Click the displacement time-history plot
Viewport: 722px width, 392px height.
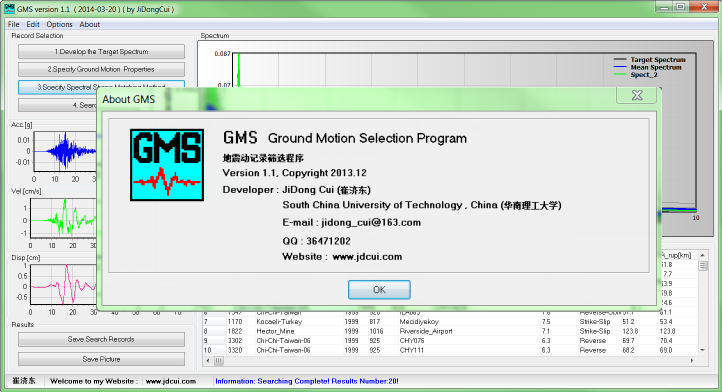[64, 284]
